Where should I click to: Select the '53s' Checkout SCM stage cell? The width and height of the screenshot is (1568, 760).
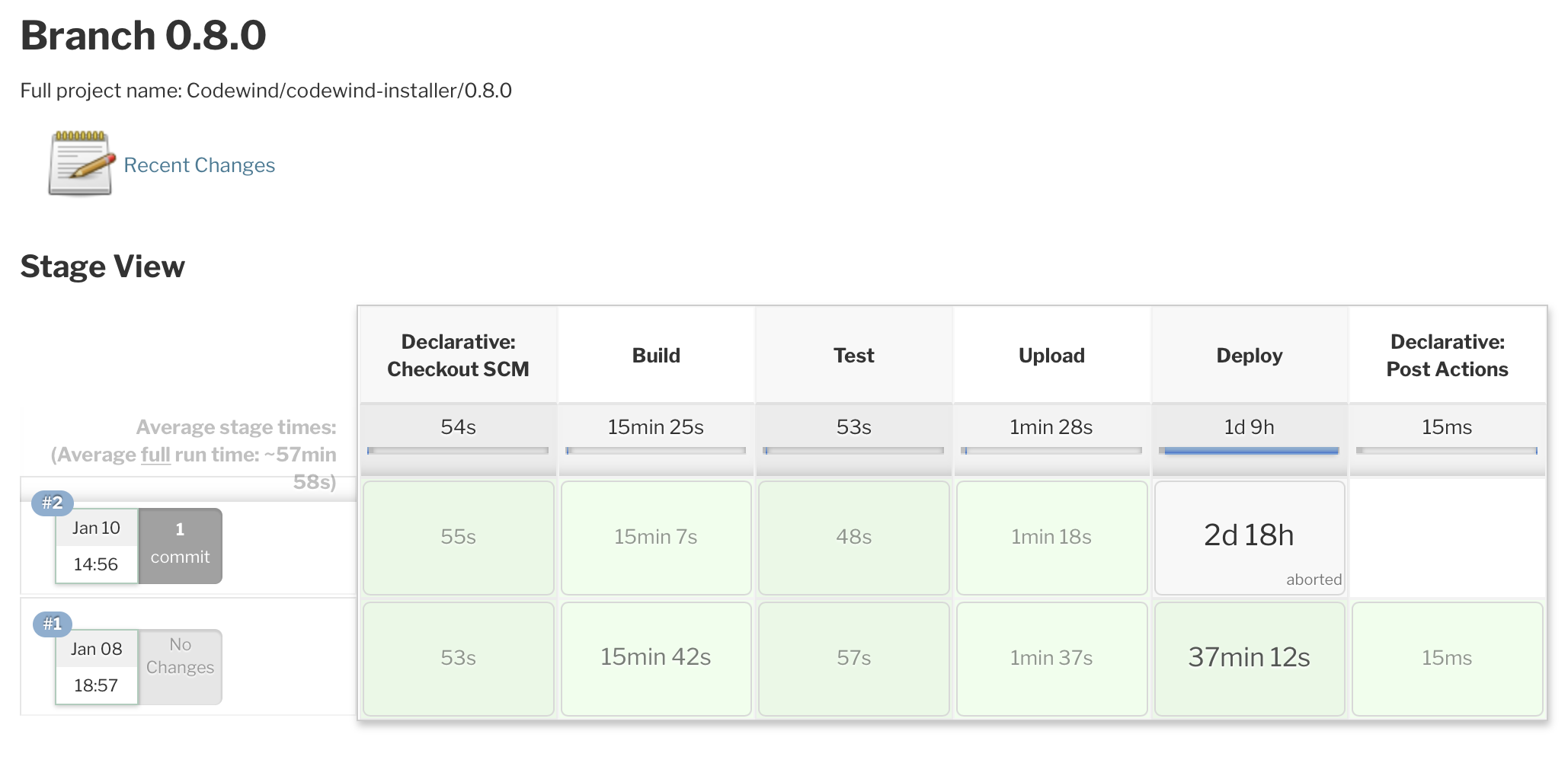(x=458, y=658)
